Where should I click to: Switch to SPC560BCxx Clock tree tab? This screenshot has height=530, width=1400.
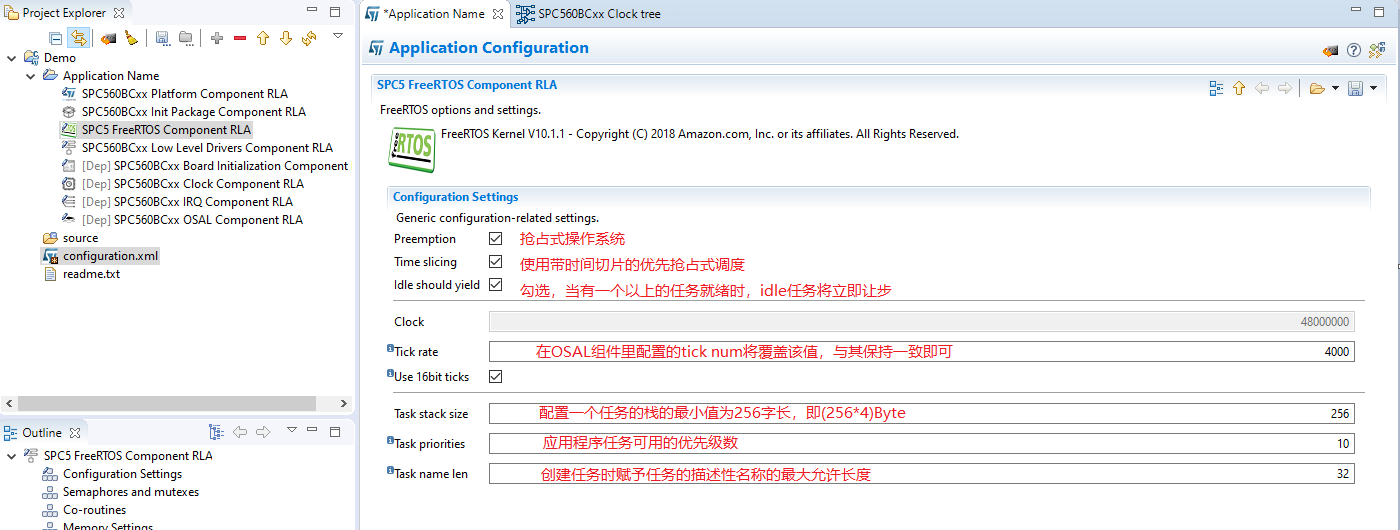tap(589, 14)
